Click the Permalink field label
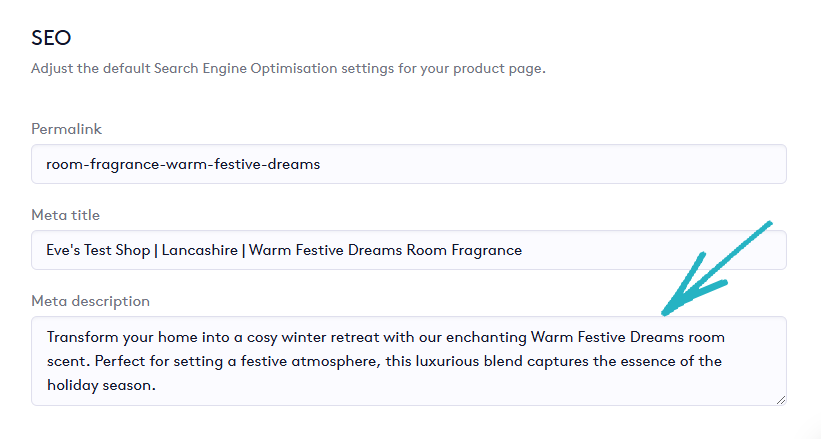Viewport: 821px width, 439px height. (66, 129)
